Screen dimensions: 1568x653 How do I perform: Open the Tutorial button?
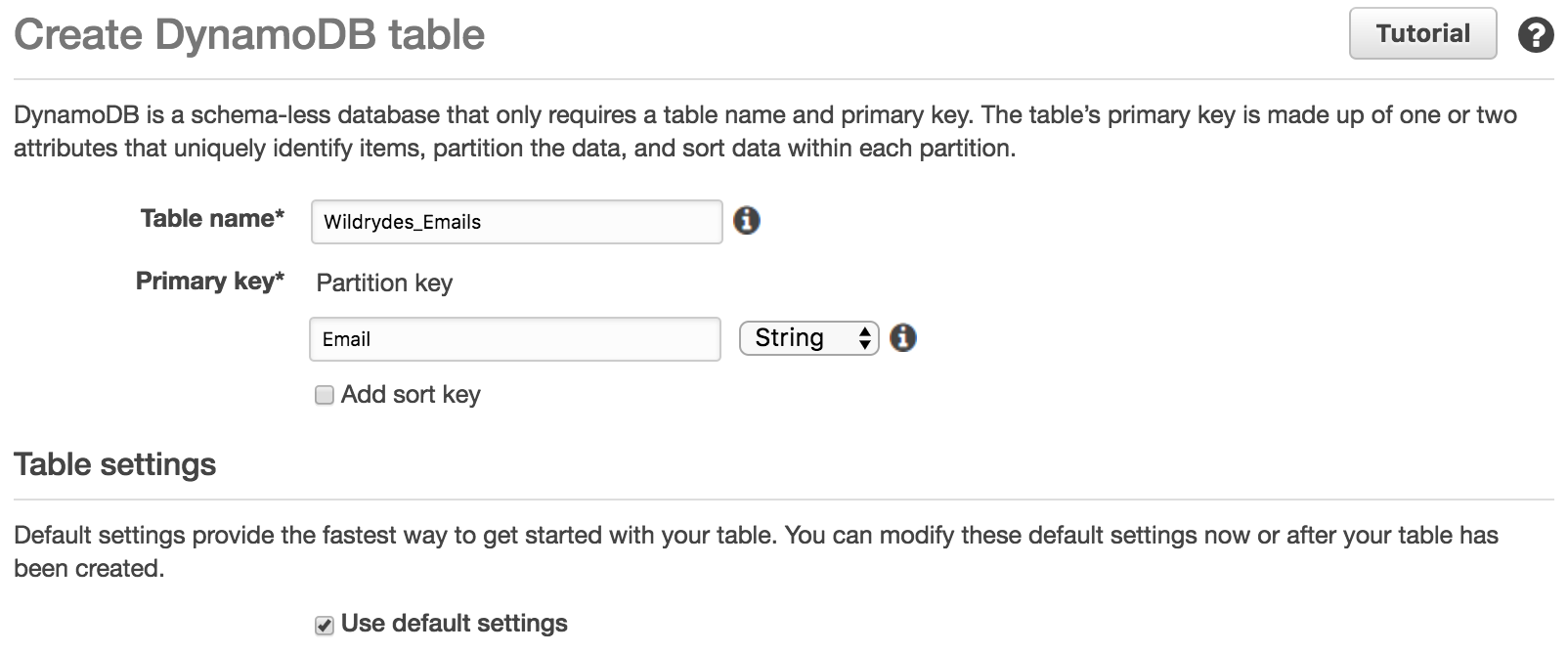point(1422,33)
